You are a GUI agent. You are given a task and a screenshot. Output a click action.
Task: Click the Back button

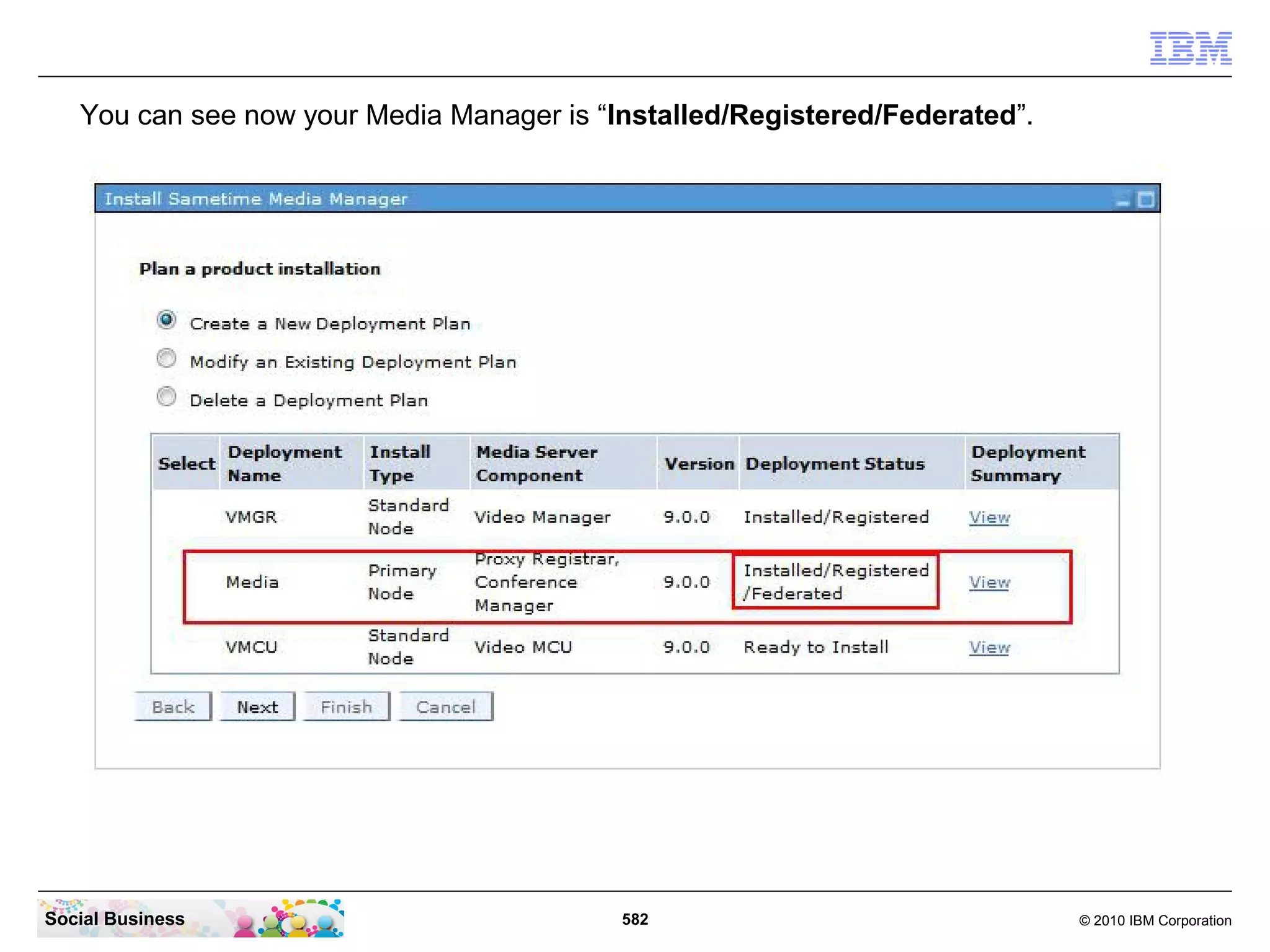[173, 707]
